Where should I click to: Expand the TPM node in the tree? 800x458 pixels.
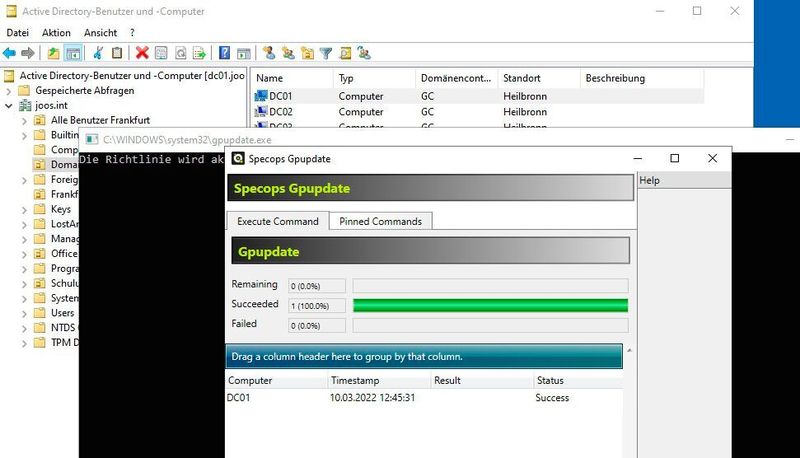click(24, 343)
